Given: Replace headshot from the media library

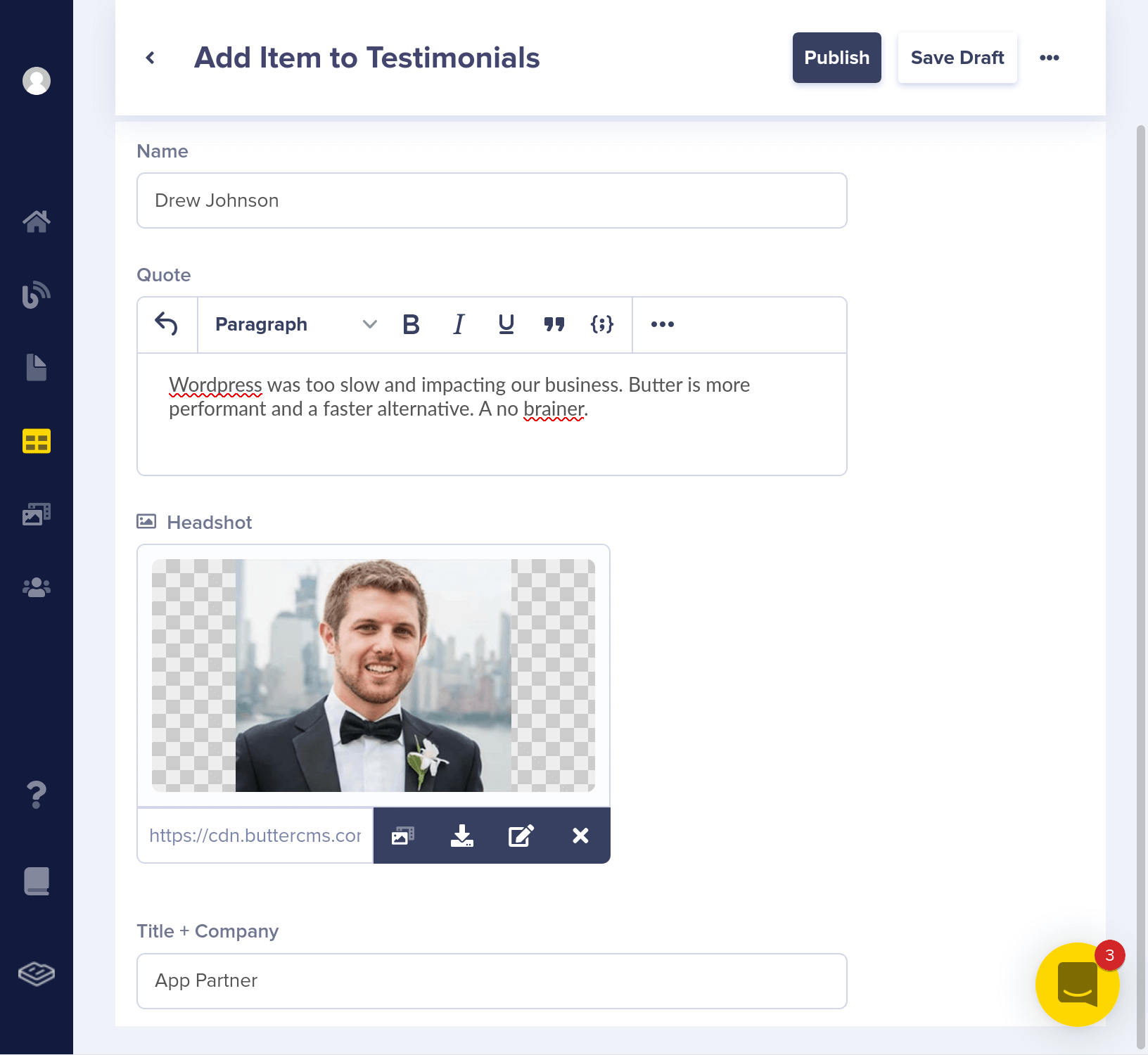Looking at the screenshot, I should (x=402, y=836).
